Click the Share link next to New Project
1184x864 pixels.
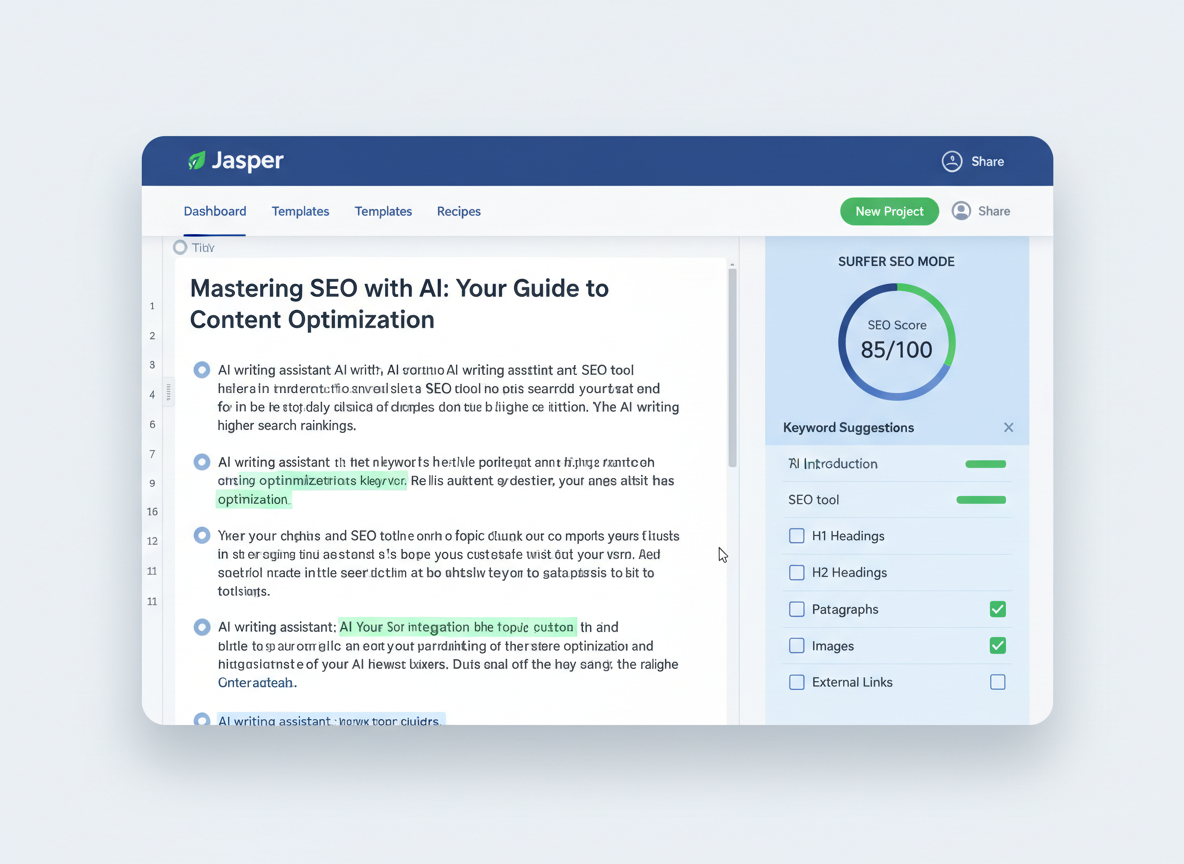click(994, 211)
